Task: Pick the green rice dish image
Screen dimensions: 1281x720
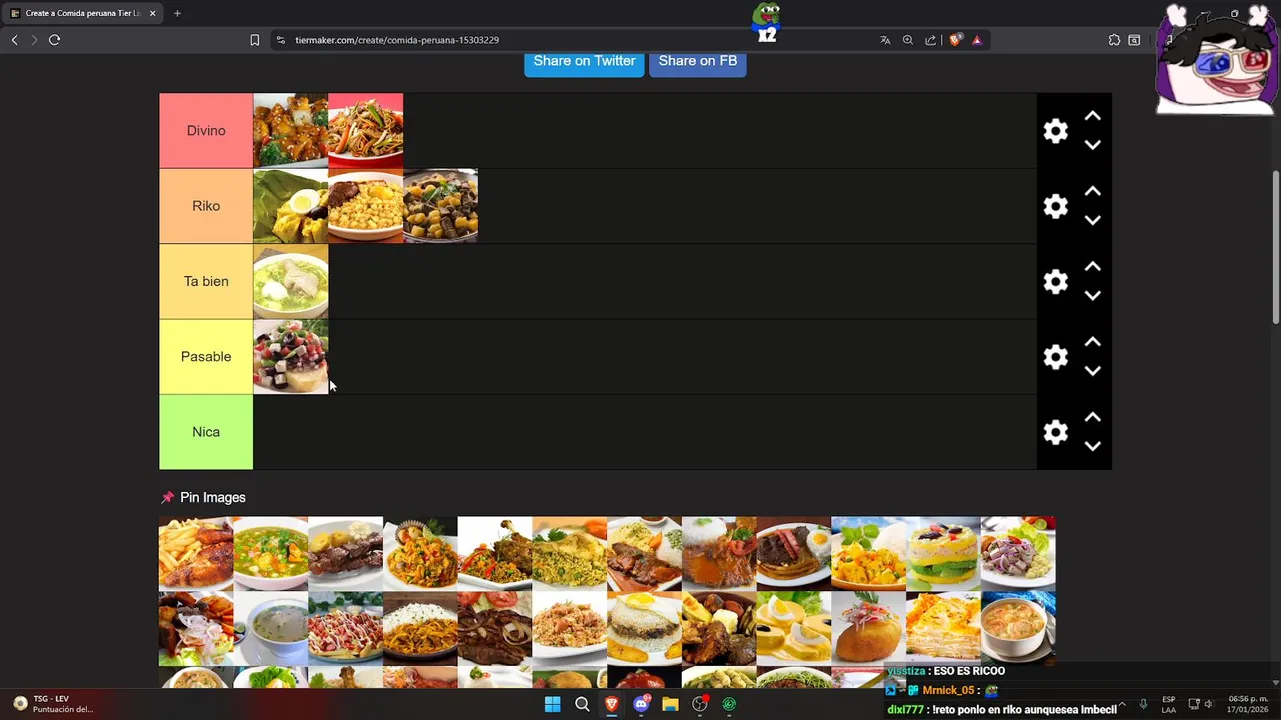Action: (570, 553)
